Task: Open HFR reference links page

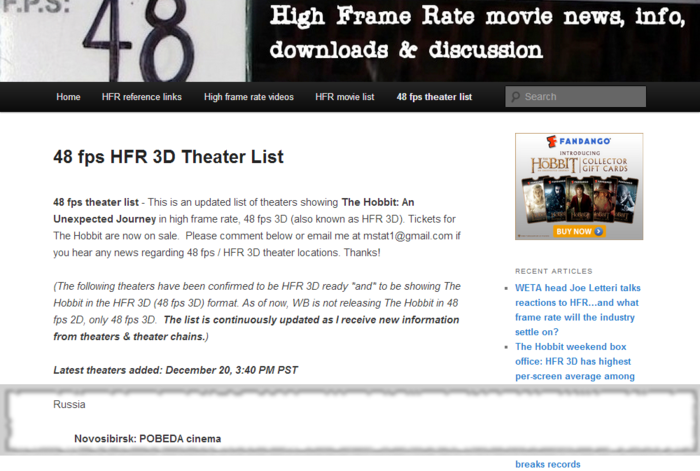Action: point(142,97)
